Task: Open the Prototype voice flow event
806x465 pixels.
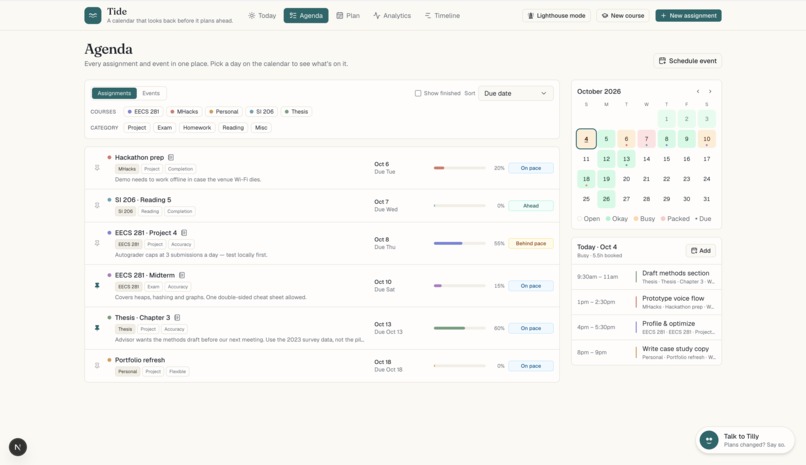Action: 646,302
